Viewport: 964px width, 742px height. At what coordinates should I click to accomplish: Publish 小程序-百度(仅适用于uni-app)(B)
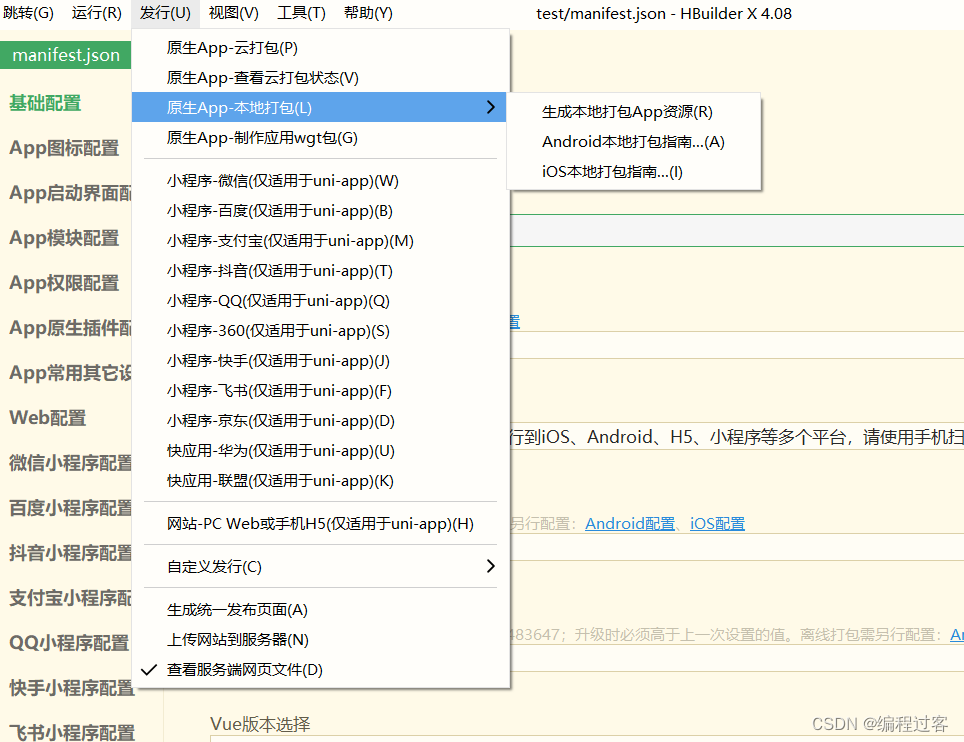(x=320, y=211)
